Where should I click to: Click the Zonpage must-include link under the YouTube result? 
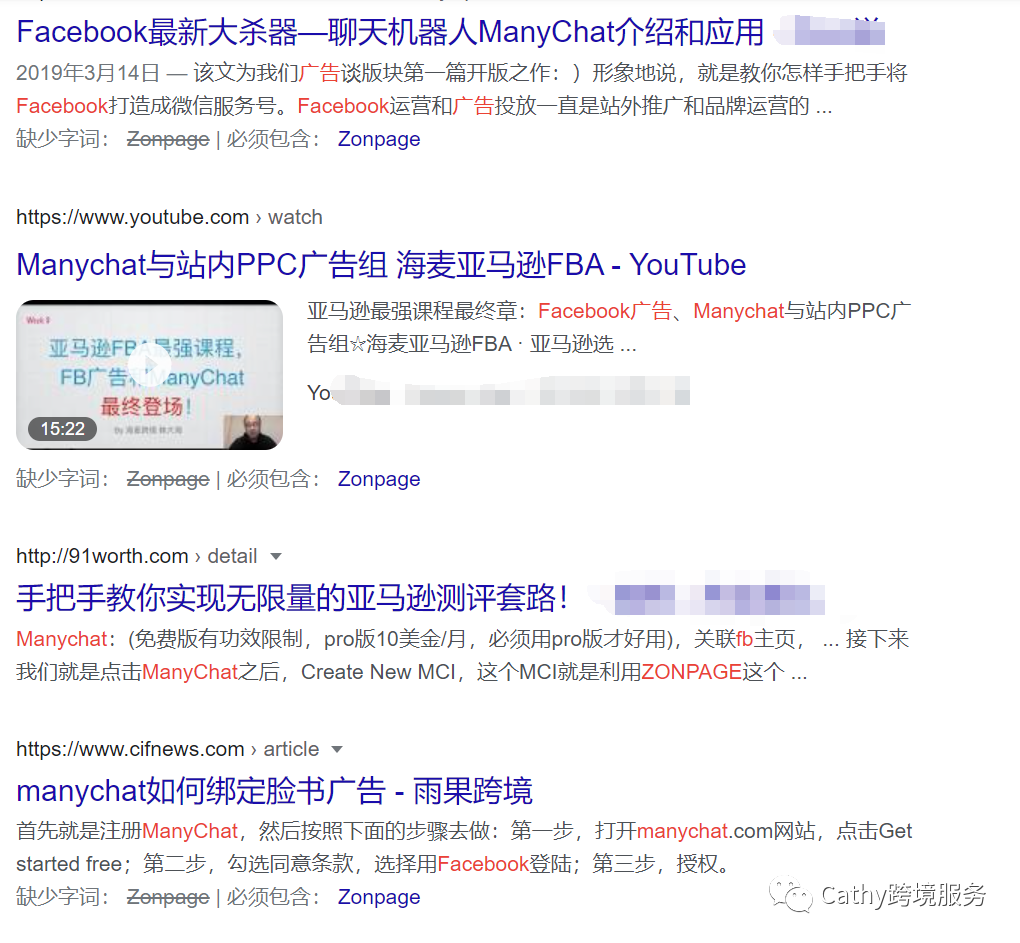pos(378,479)
